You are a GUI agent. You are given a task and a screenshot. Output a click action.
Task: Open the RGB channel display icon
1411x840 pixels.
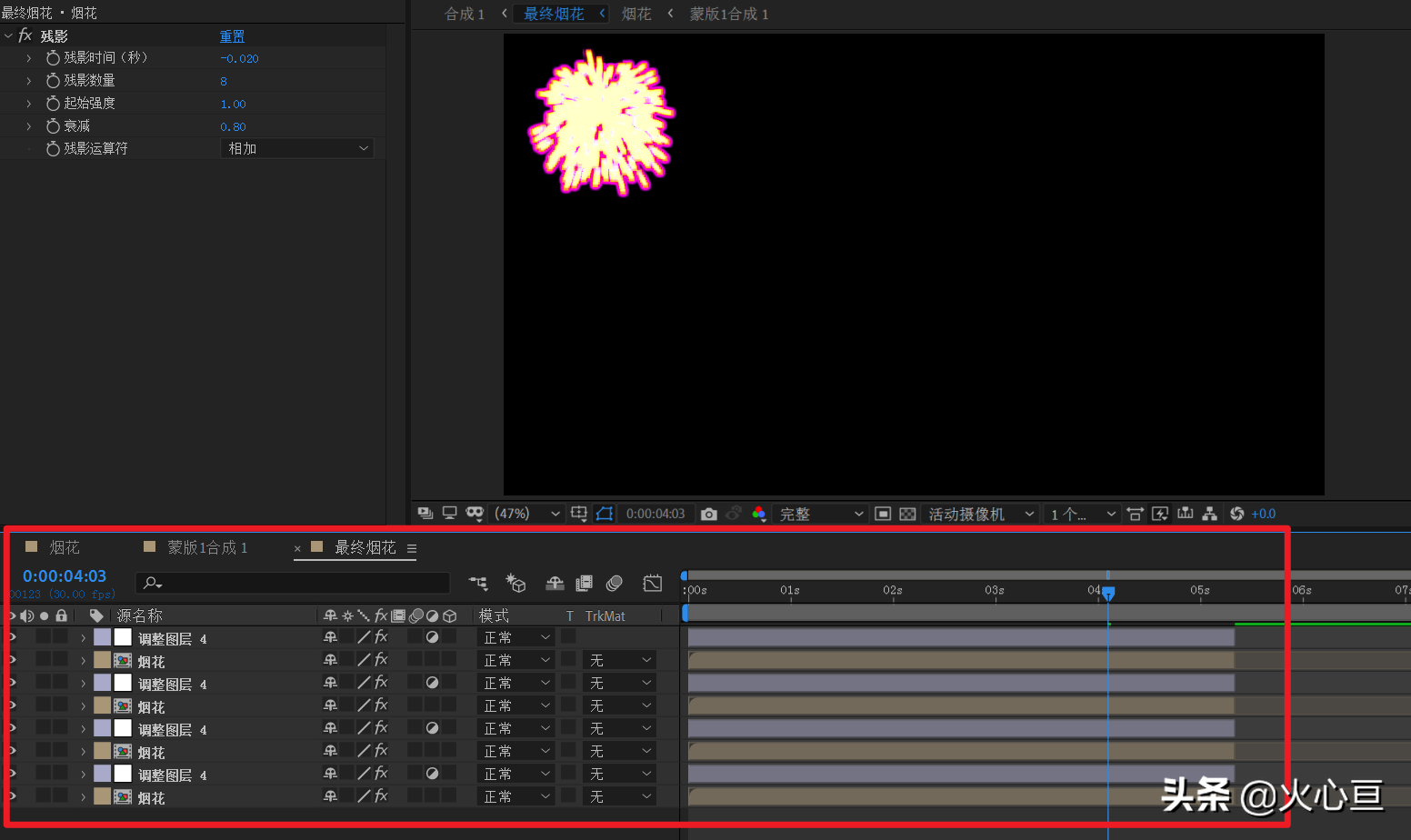758,514
